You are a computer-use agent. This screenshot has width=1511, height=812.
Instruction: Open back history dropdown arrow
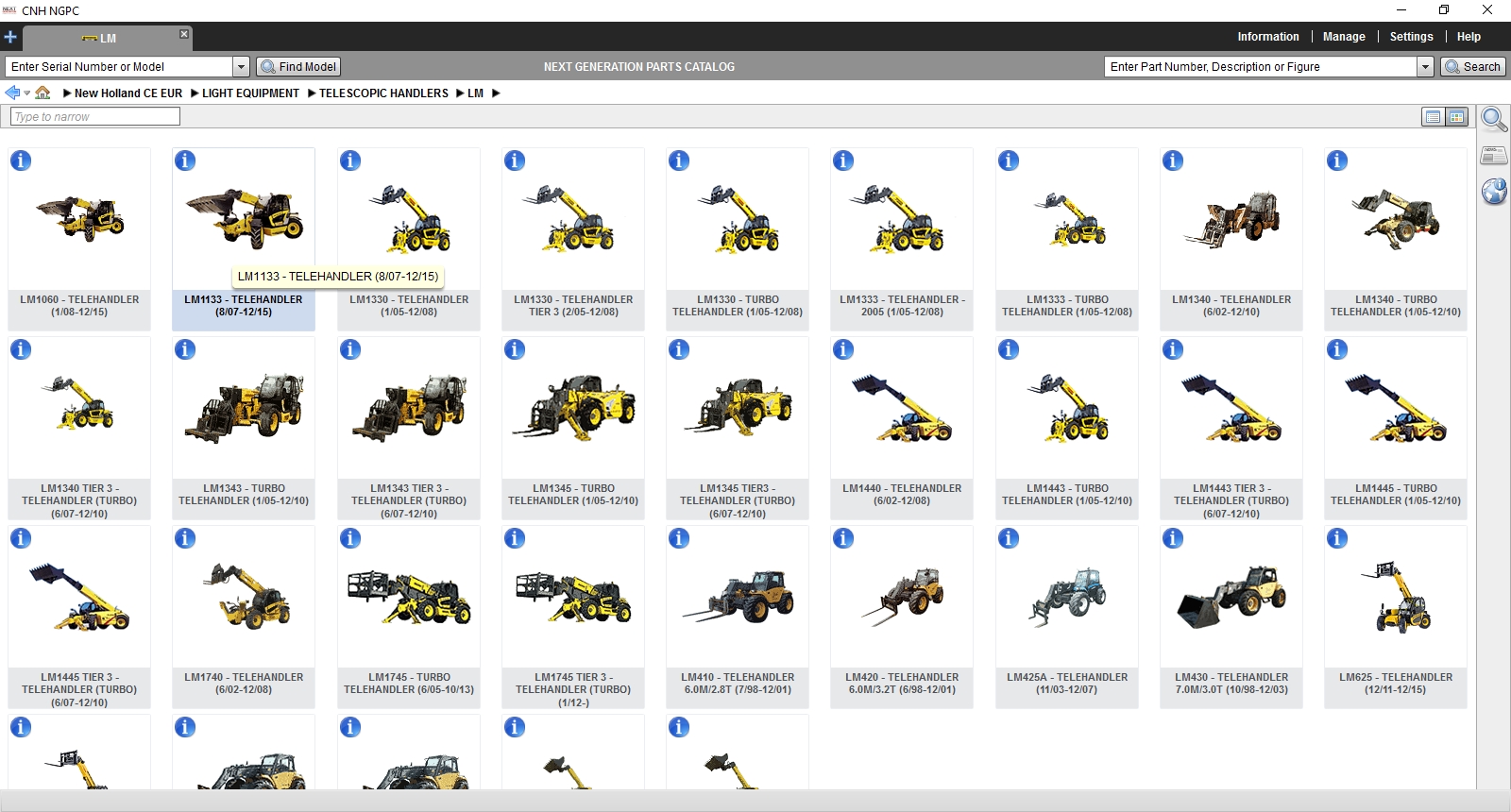tap(26, 93)
